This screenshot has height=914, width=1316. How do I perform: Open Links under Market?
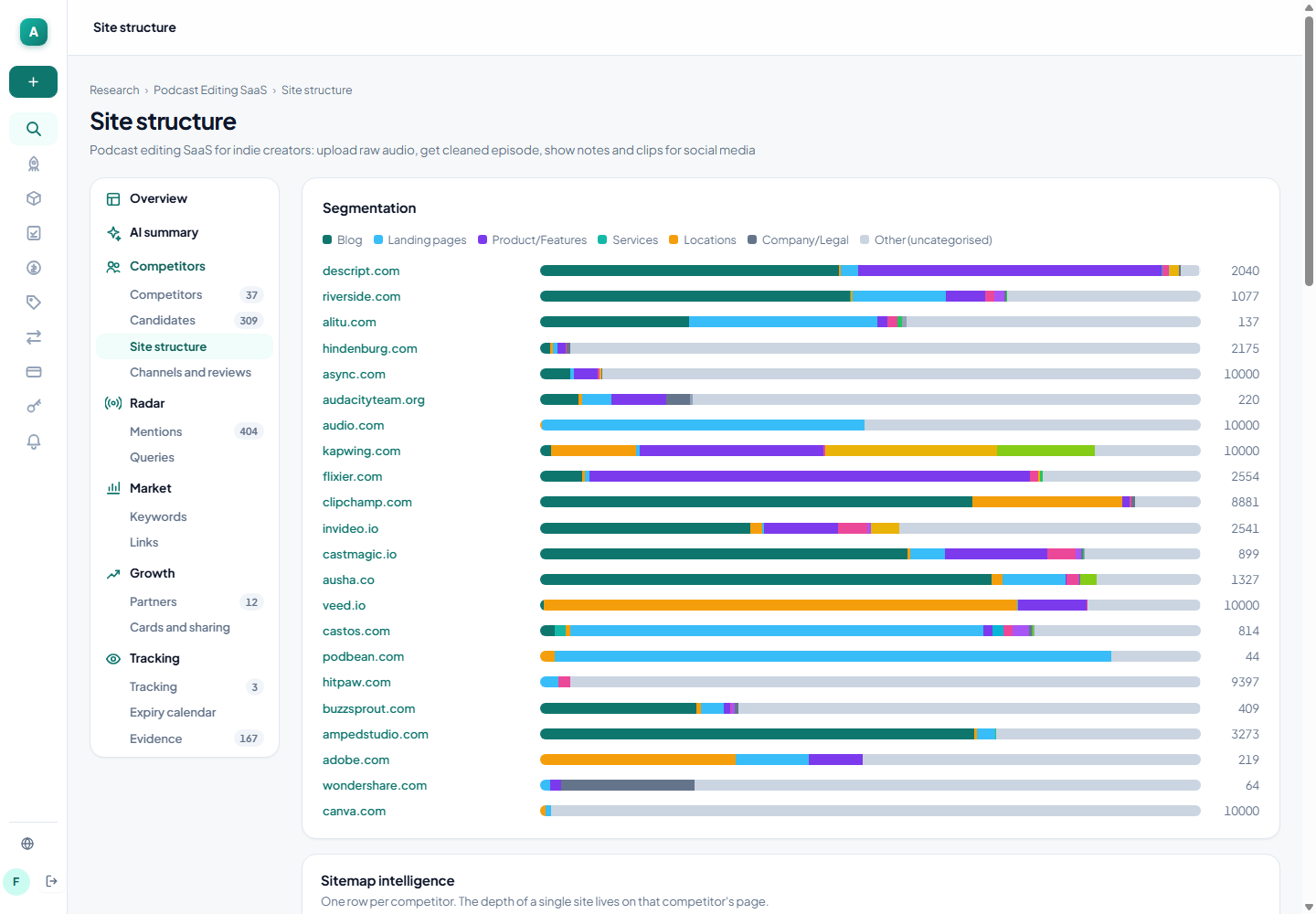pyautogui.click(x=185, y=542)
